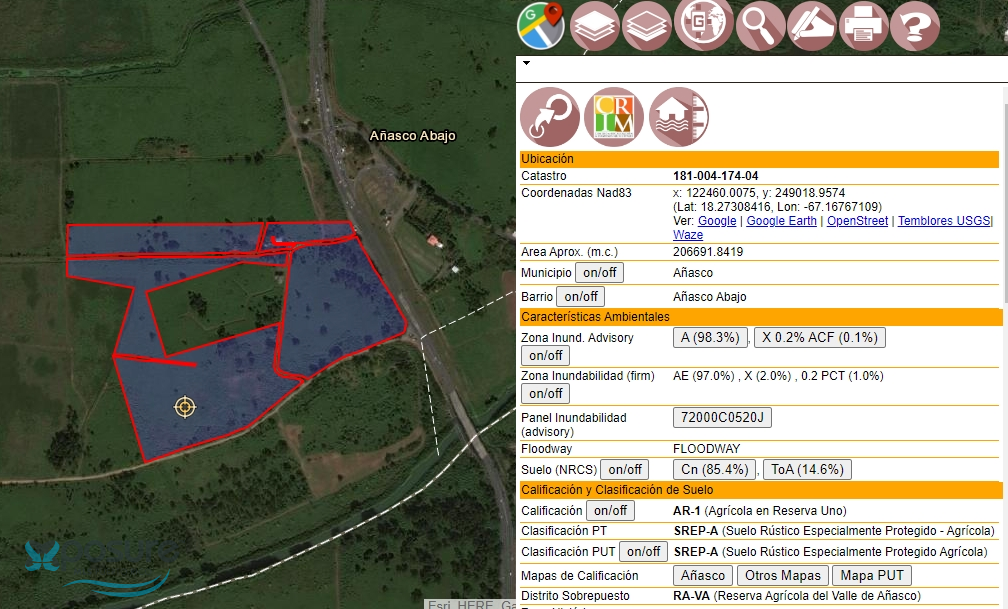The height and width of the screenshot is (609, 1008).
Task: Click the target crosshair marker on parcel
Action: tap(185, 406)
